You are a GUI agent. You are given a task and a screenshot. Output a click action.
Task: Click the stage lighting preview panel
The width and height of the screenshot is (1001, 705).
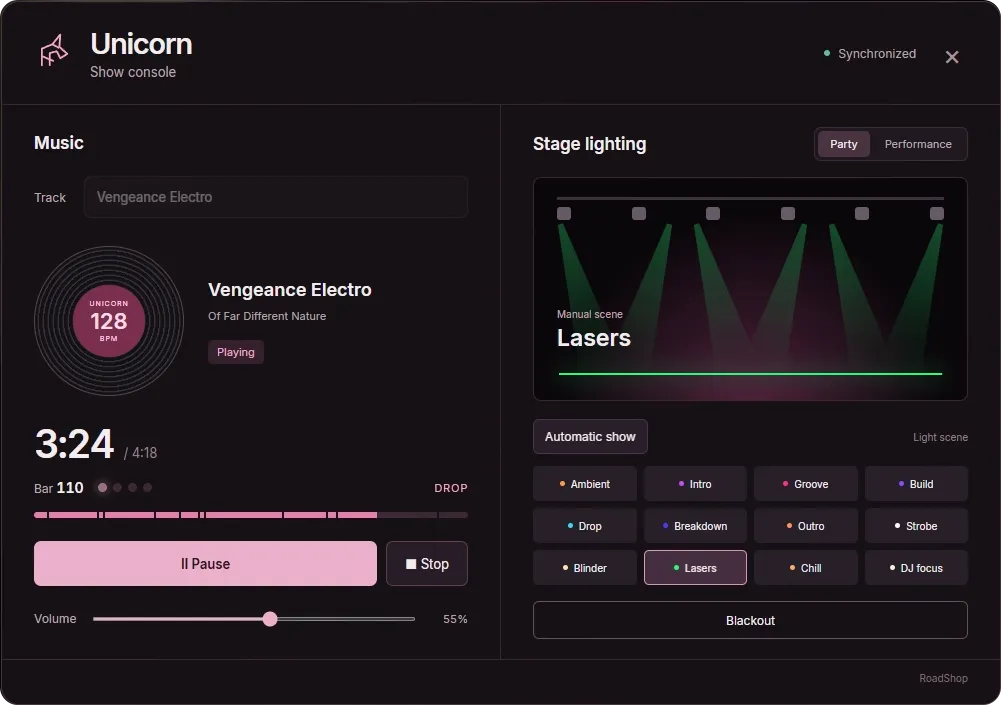pos(750,289)
